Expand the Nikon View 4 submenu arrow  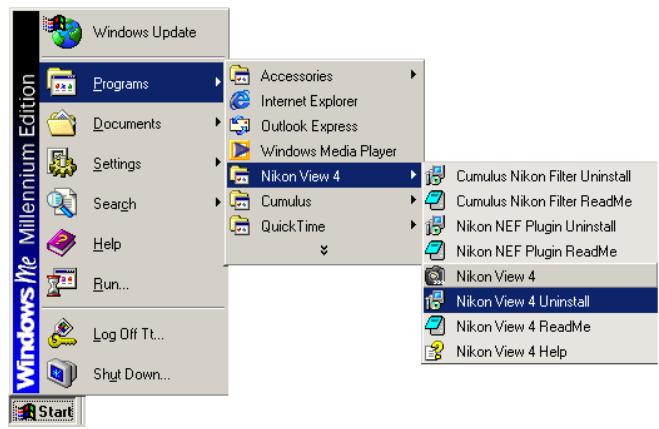coord(414,175)
